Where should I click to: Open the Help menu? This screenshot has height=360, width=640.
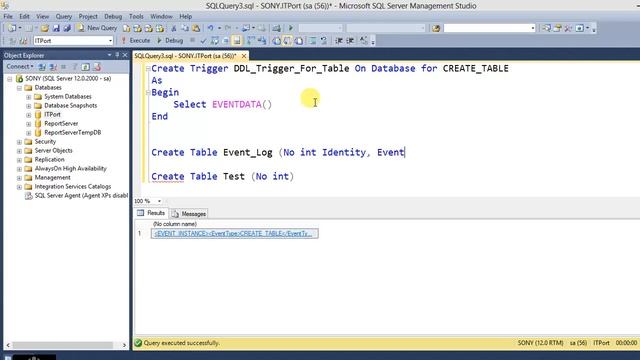coord(186,17)
